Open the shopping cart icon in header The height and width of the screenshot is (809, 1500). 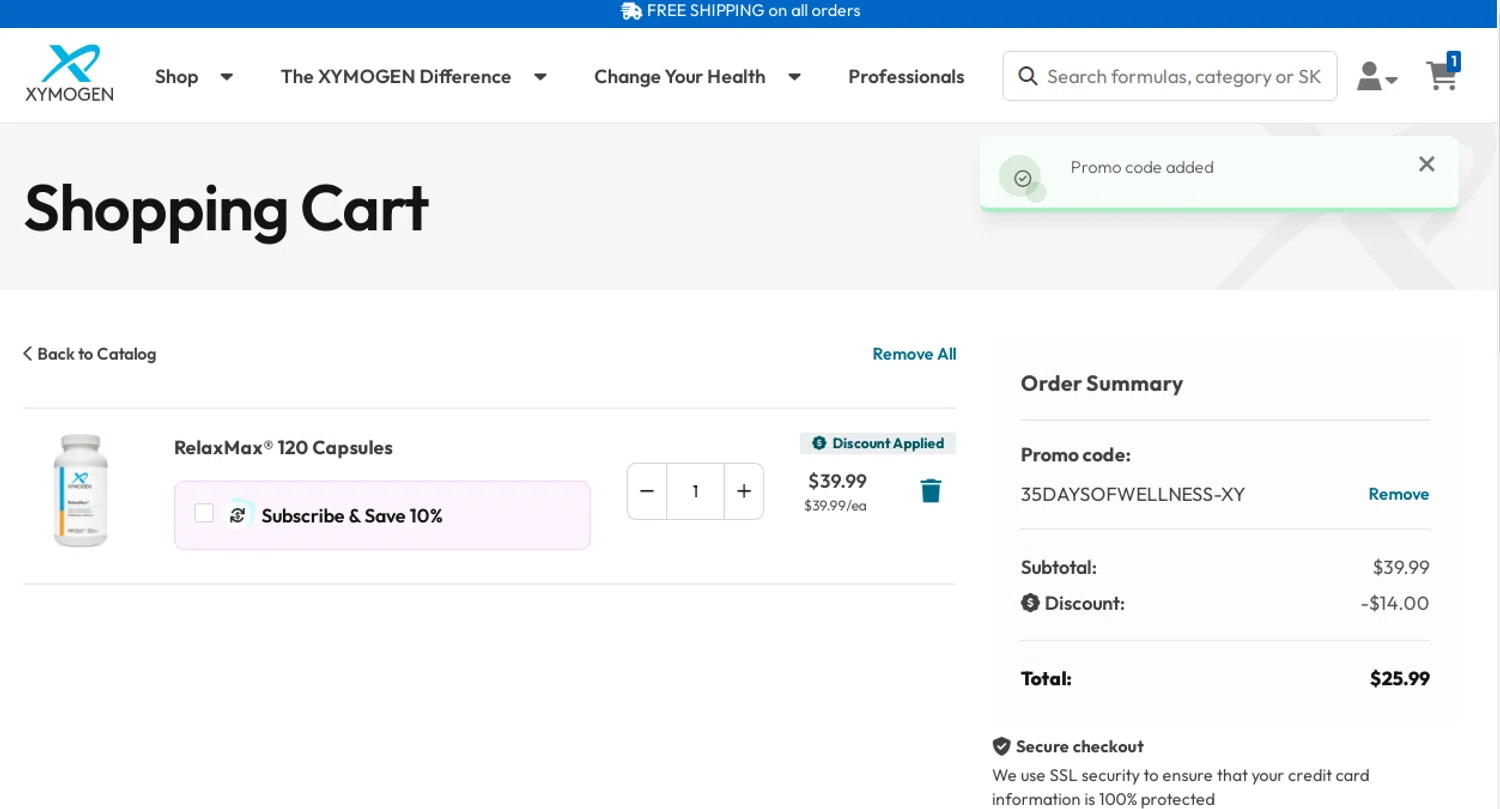1441,76
